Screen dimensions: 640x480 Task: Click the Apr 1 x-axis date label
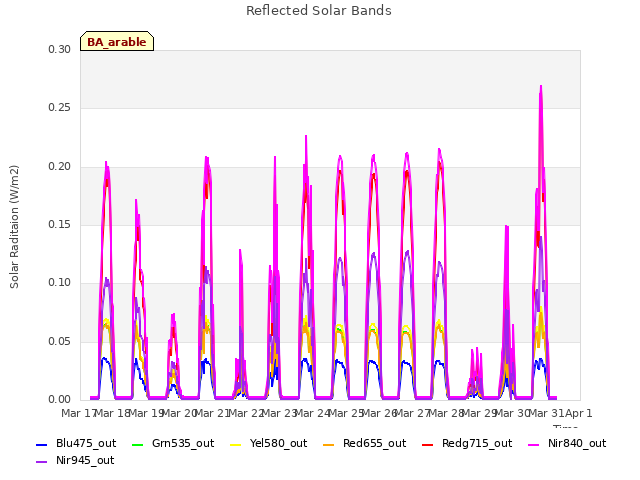tap(578, 413)
